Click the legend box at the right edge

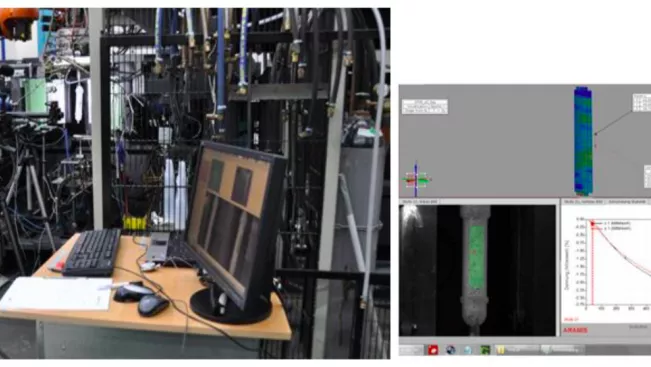[x=648, y=176]
